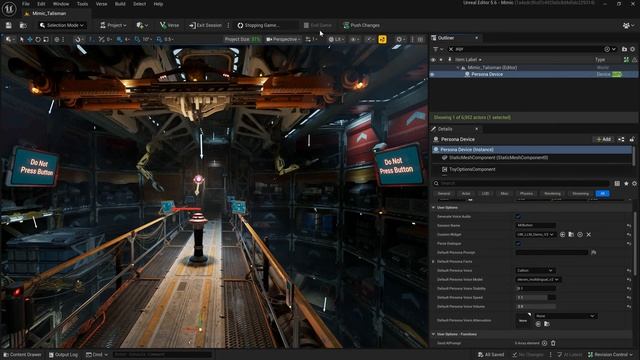Screen dimensions: 640x360
Task: Select Persona Device in the Outliner
Action: (487, 74)
